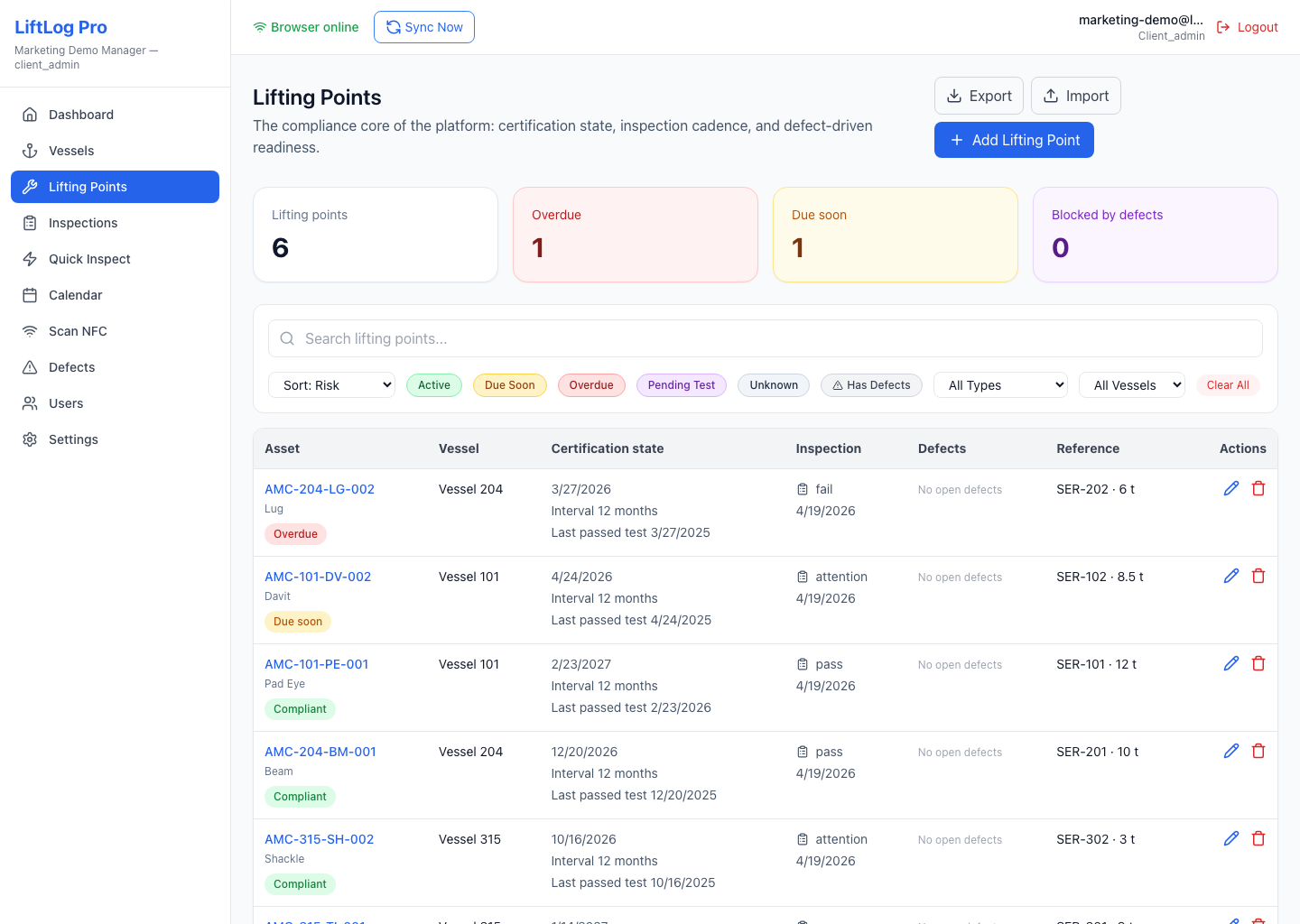Click the Export button

click(x=979, y=96)
